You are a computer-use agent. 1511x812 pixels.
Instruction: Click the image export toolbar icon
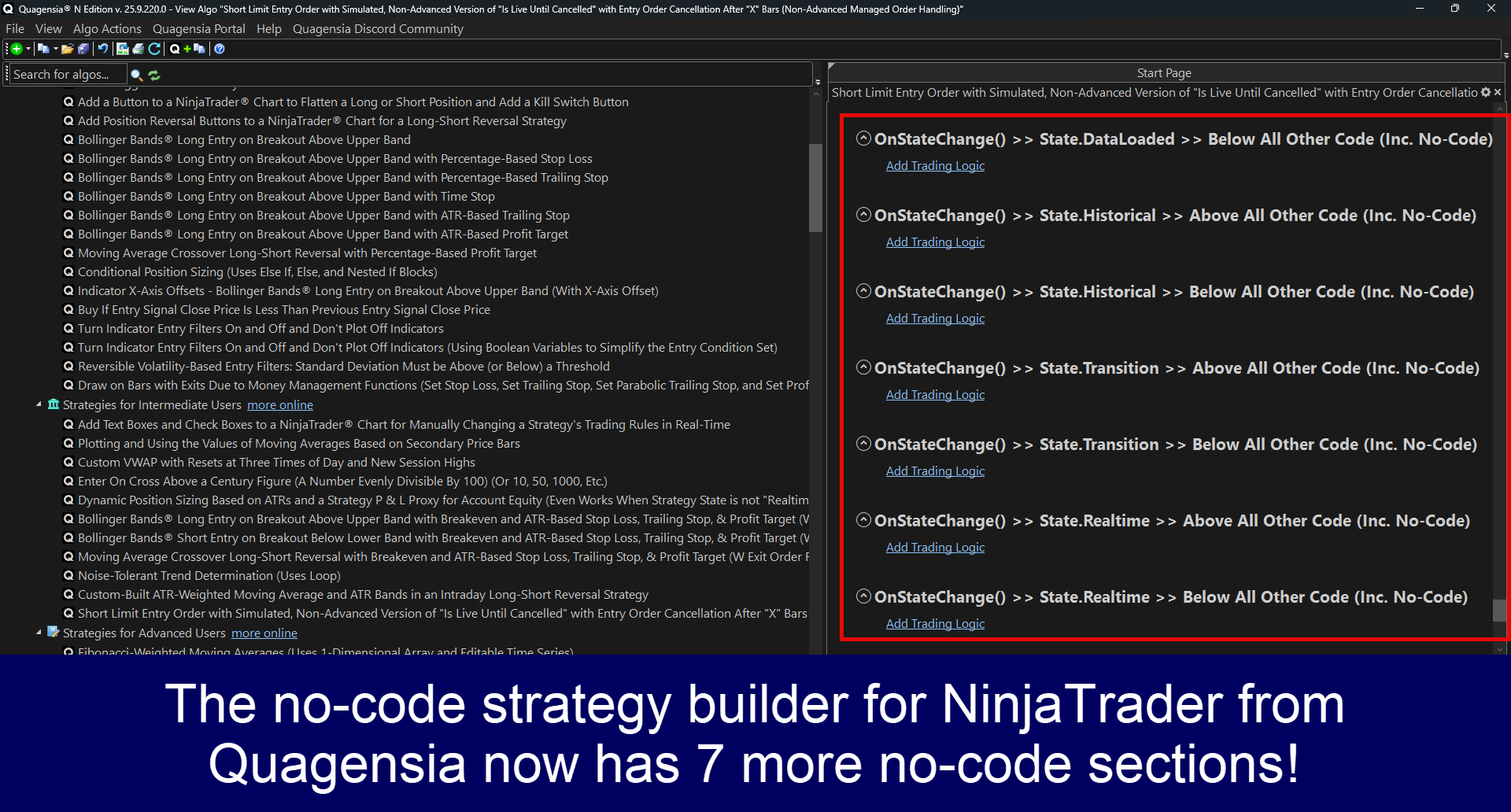(x=123, y=49)
